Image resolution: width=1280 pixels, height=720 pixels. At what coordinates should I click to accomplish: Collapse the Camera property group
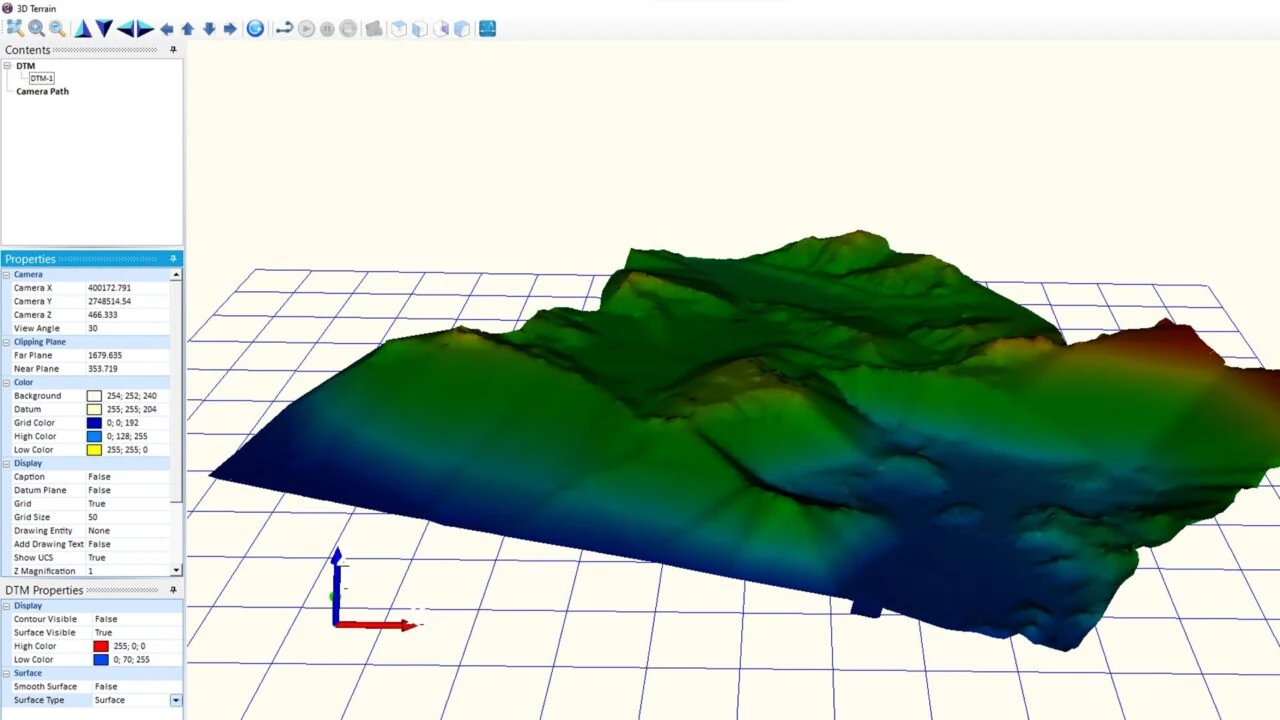(6, 274)
